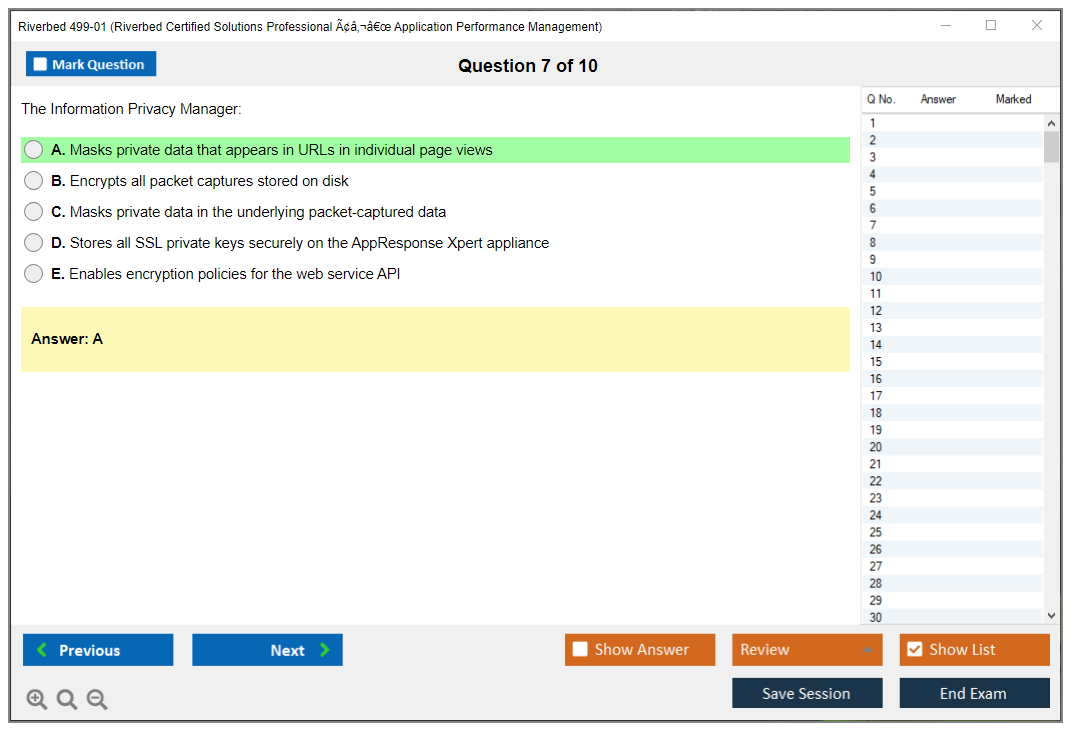The image size is (1075, 735).
Task: Click the zoom out magnifier icon
Action: tap(97, 700)
